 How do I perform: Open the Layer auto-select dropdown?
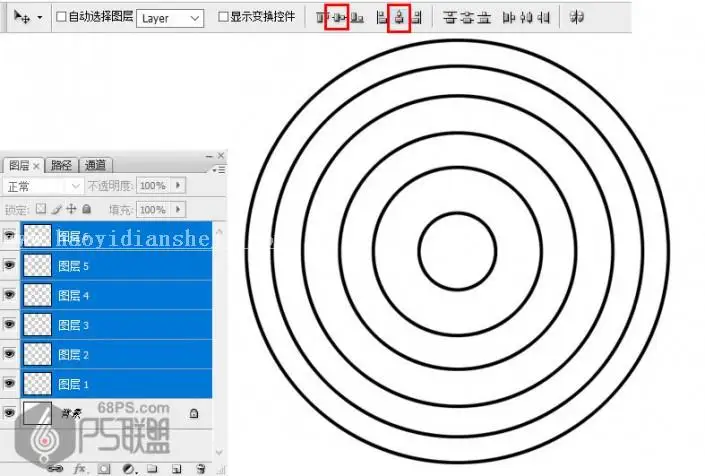tap(170, 18)
